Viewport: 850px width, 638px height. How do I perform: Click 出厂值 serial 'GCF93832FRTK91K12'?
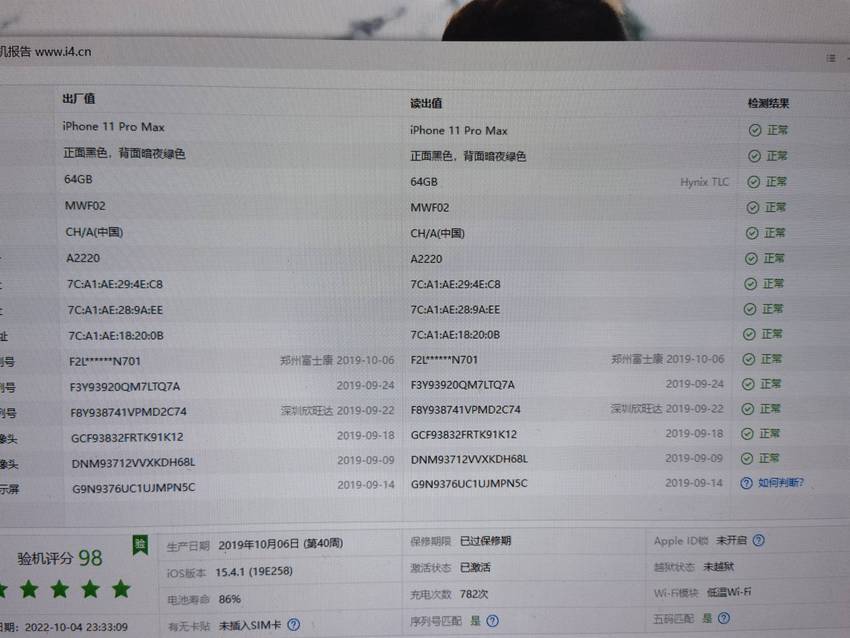point(127,437)
